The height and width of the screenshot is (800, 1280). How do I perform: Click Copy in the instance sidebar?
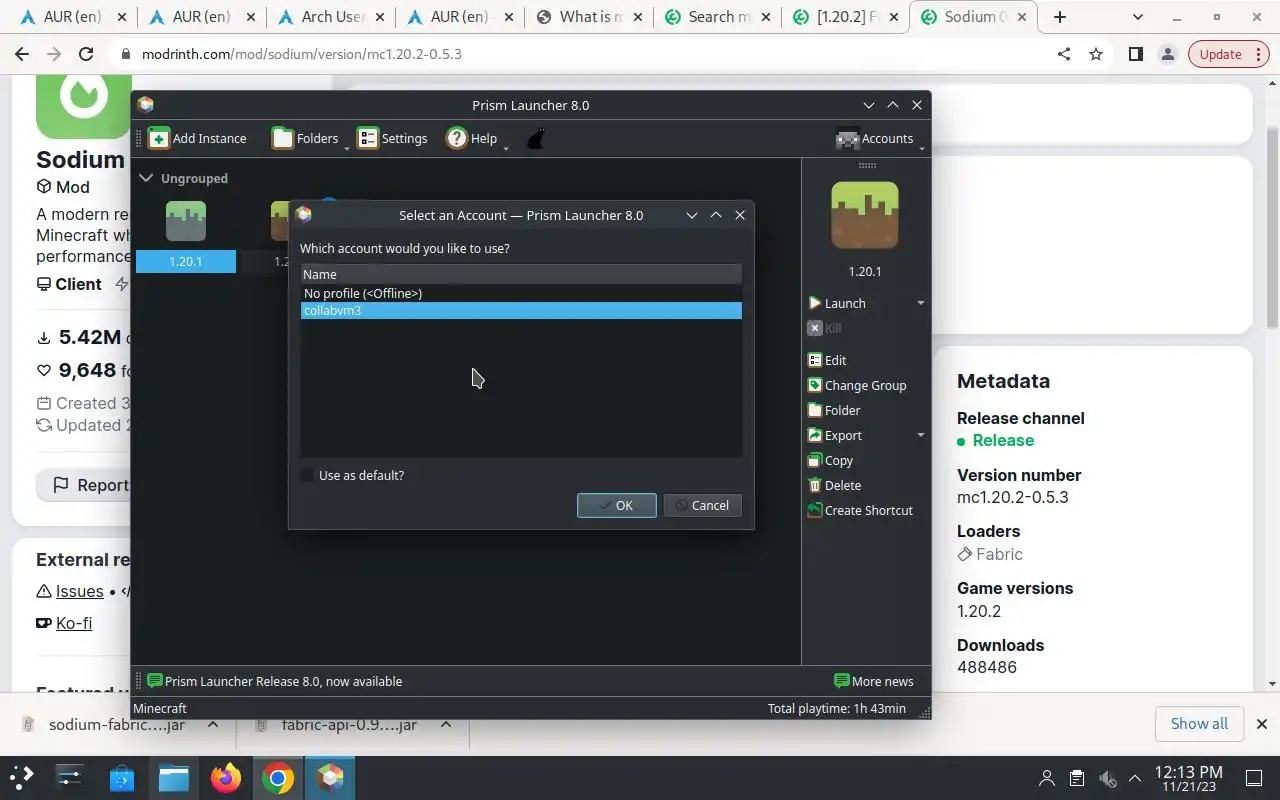(x=830, y=460)
